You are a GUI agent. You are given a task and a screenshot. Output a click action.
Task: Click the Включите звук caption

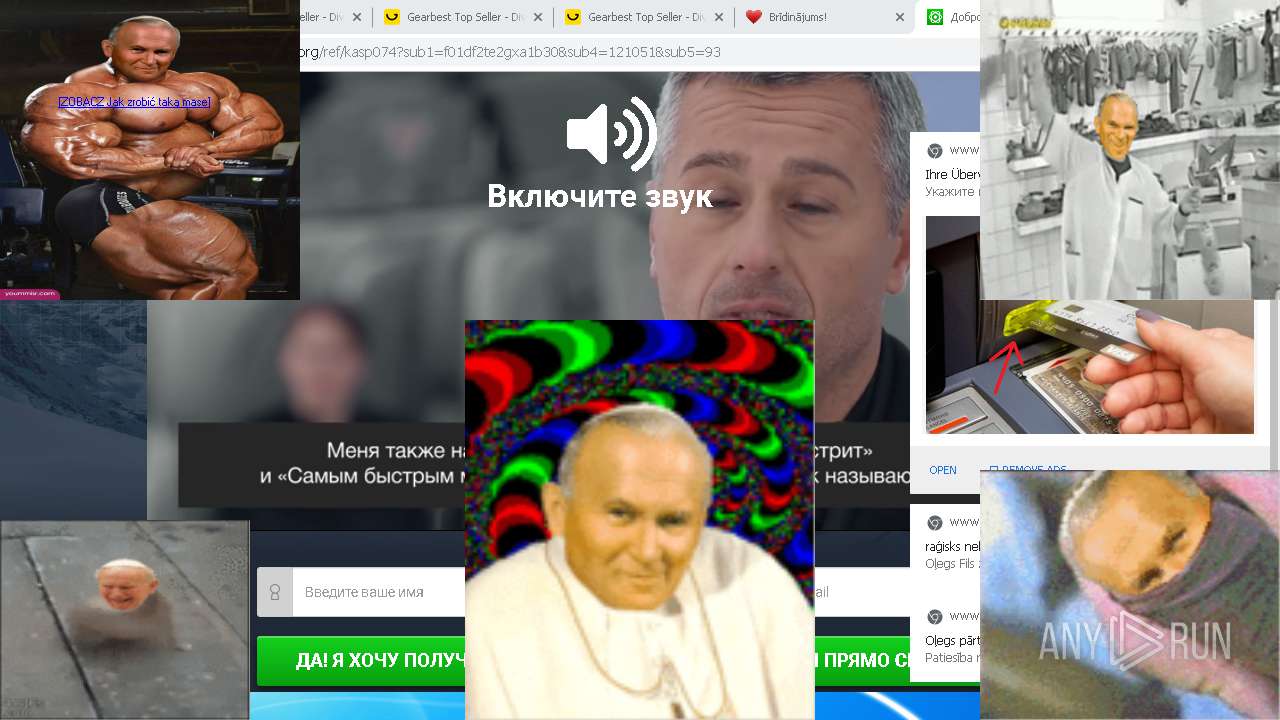click(x=600, y=196)
